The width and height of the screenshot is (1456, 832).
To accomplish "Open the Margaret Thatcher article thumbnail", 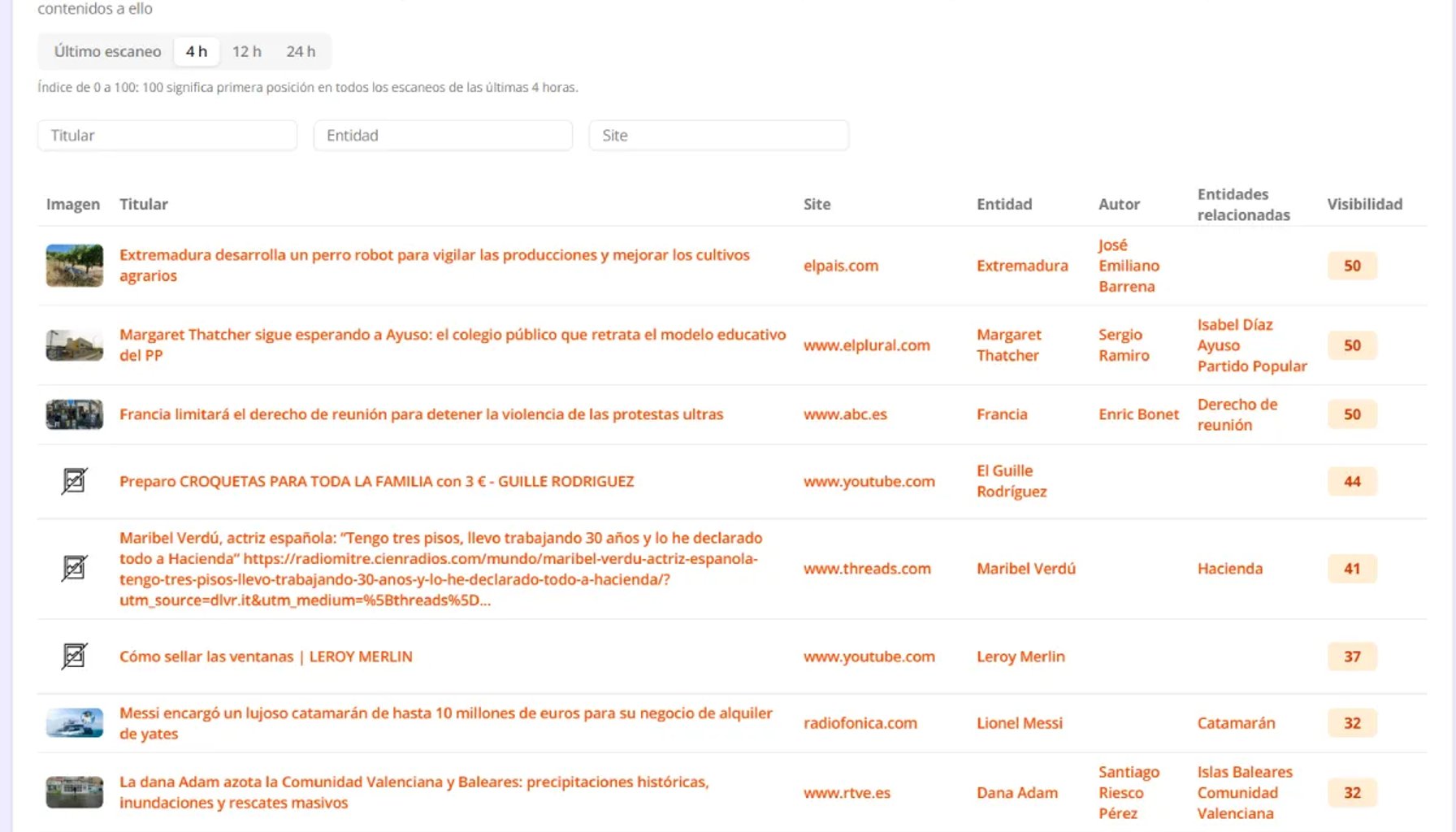I will click(x=74, y=345).
